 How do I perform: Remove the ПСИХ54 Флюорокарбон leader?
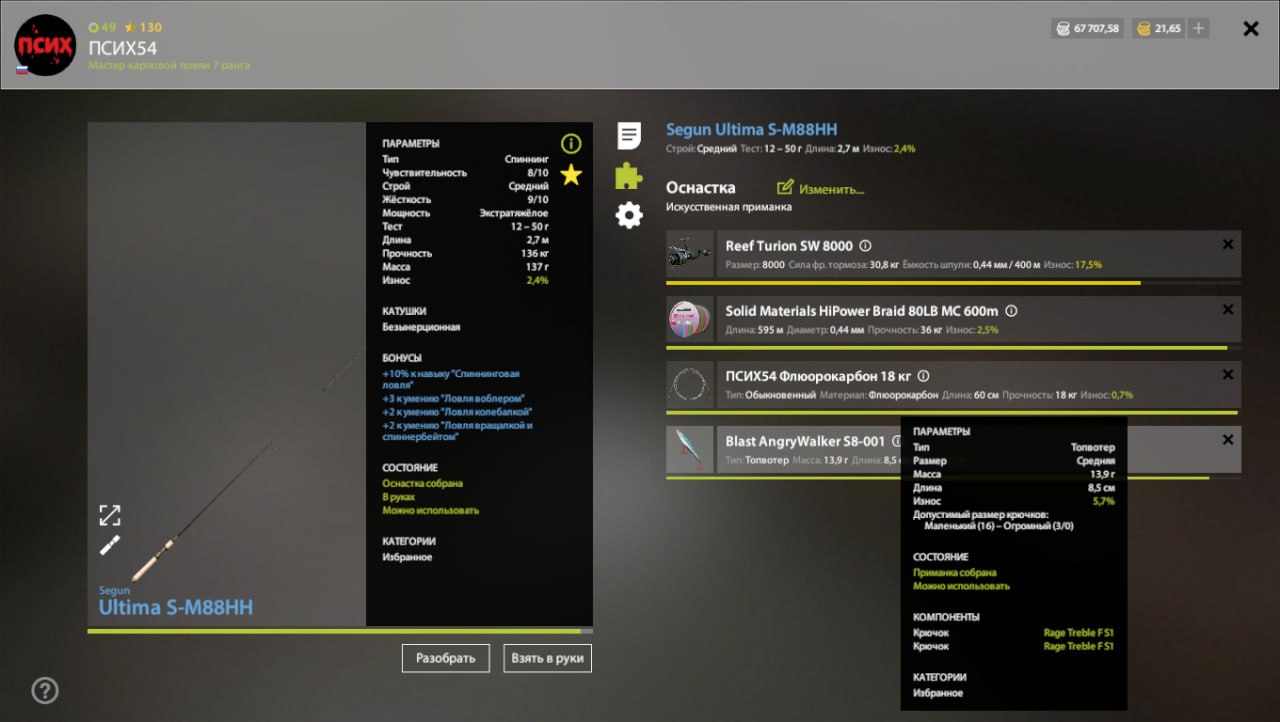point(1228,375)
